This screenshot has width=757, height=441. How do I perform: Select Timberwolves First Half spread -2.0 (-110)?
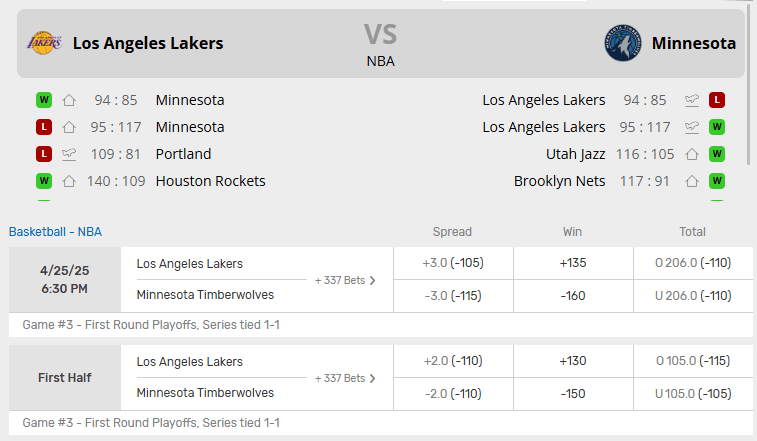tap(453, 394)
